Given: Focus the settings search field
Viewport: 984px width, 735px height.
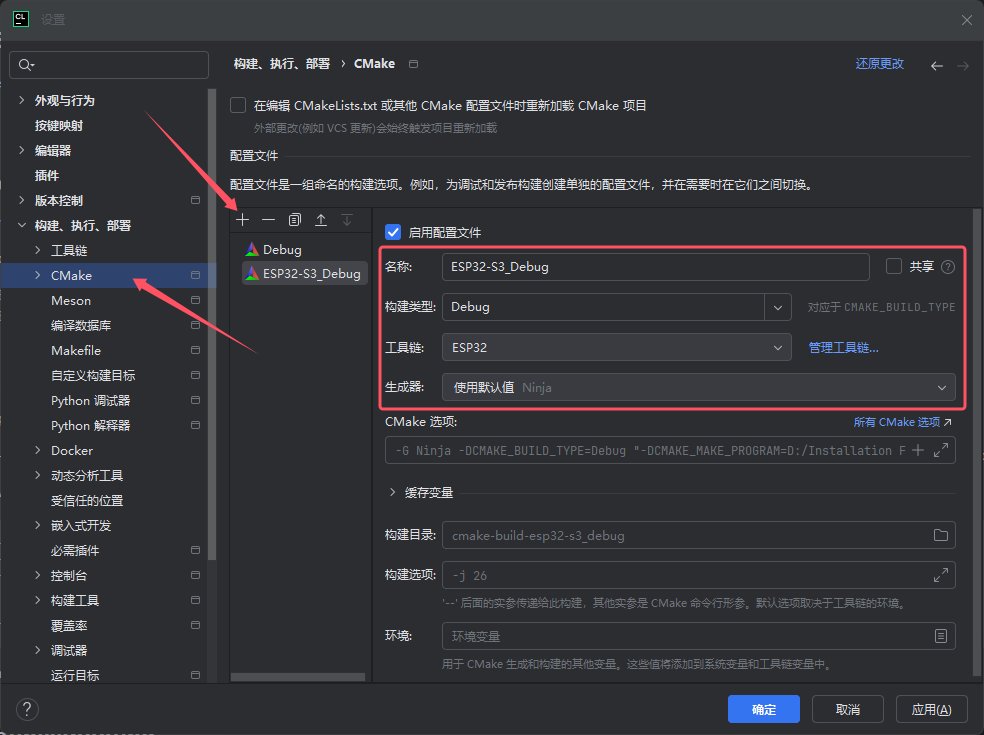Looking at the screenshot, I should click(109, 65).
